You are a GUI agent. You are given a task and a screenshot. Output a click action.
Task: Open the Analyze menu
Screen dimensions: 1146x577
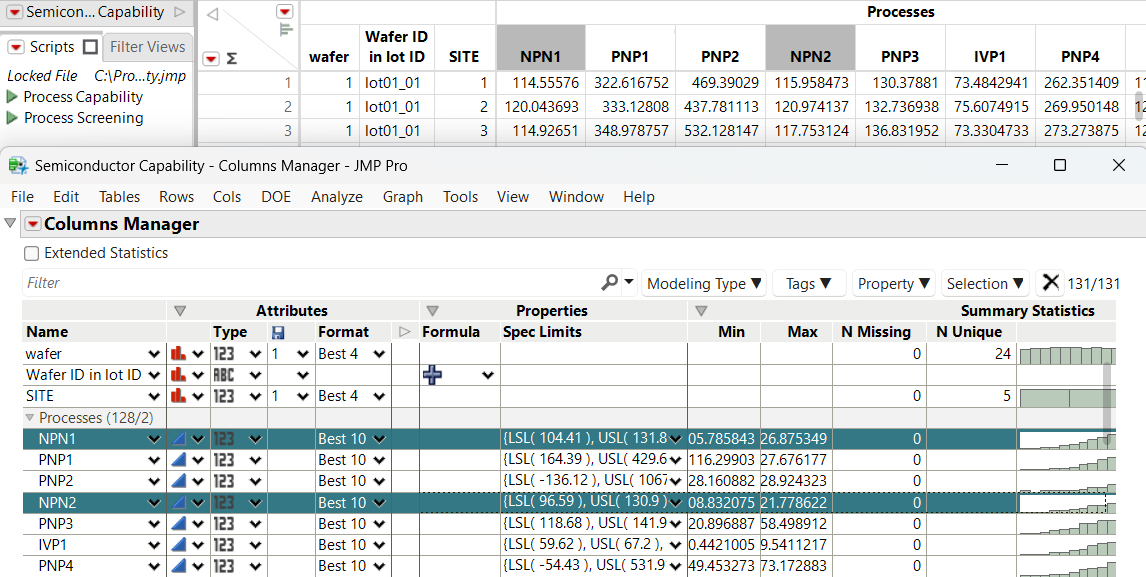pyautogui.click(x=336, y=197)
